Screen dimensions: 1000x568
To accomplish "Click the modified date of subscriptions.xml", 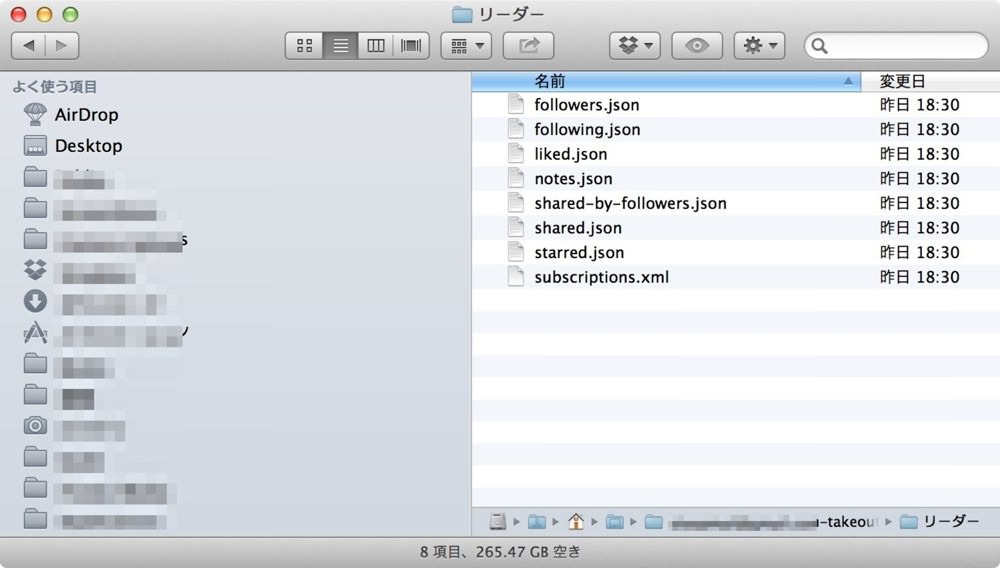I will (920, 277).
